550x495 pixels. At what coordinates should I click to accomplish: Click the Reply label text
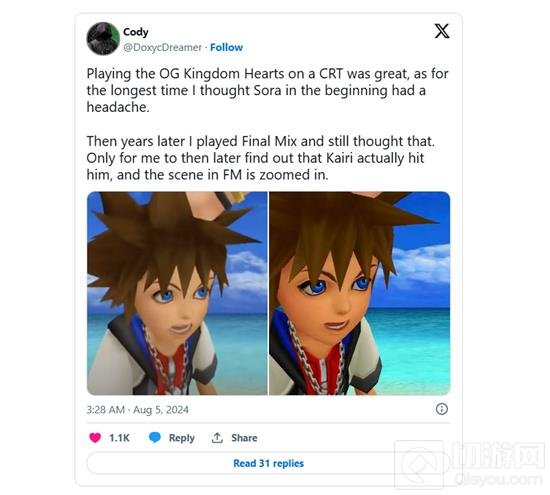182,438
